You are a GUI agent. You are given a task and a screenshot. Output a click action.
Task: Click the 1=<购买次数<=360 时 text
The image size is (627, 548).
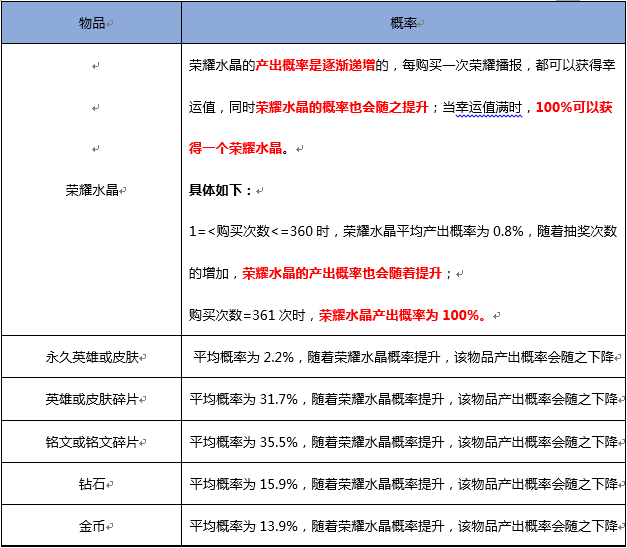pos(262,231)
